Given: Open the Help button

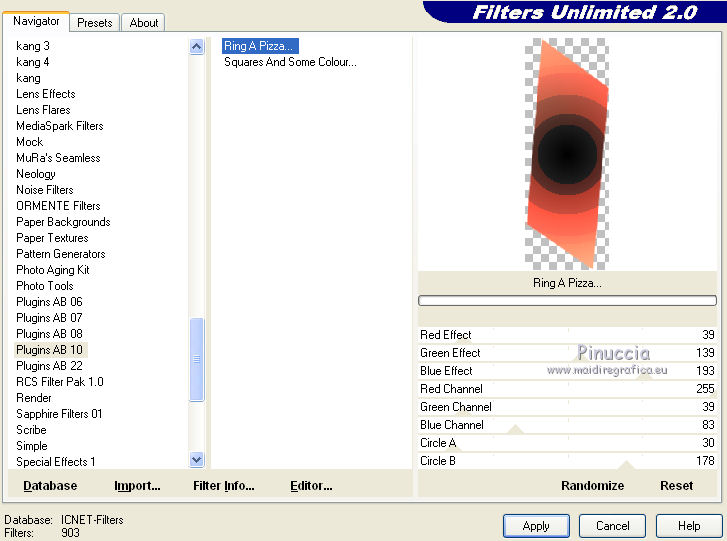Looking at the screenshot, I should [689, 526].
